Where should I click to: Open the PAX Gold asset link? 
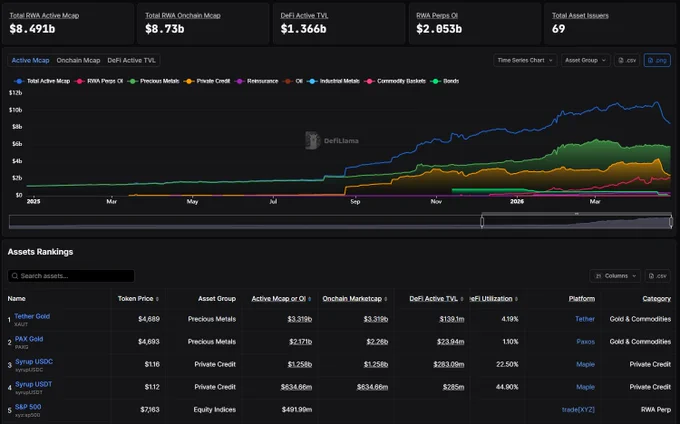click(x=29, y=339)
